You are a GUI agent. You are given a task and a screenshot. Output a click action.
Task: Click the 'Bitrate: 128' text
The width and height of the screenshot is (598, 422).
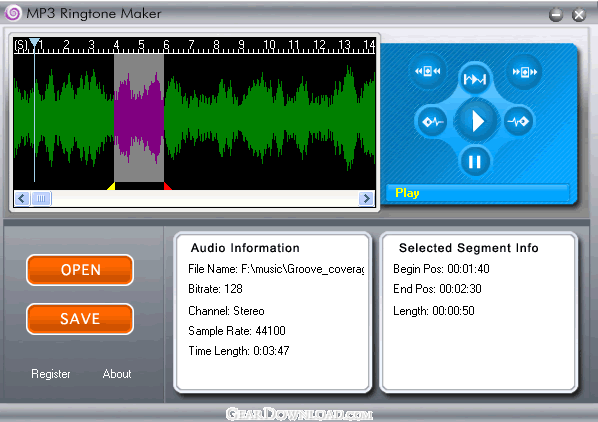pyautogui.click(x=215, y=289)
